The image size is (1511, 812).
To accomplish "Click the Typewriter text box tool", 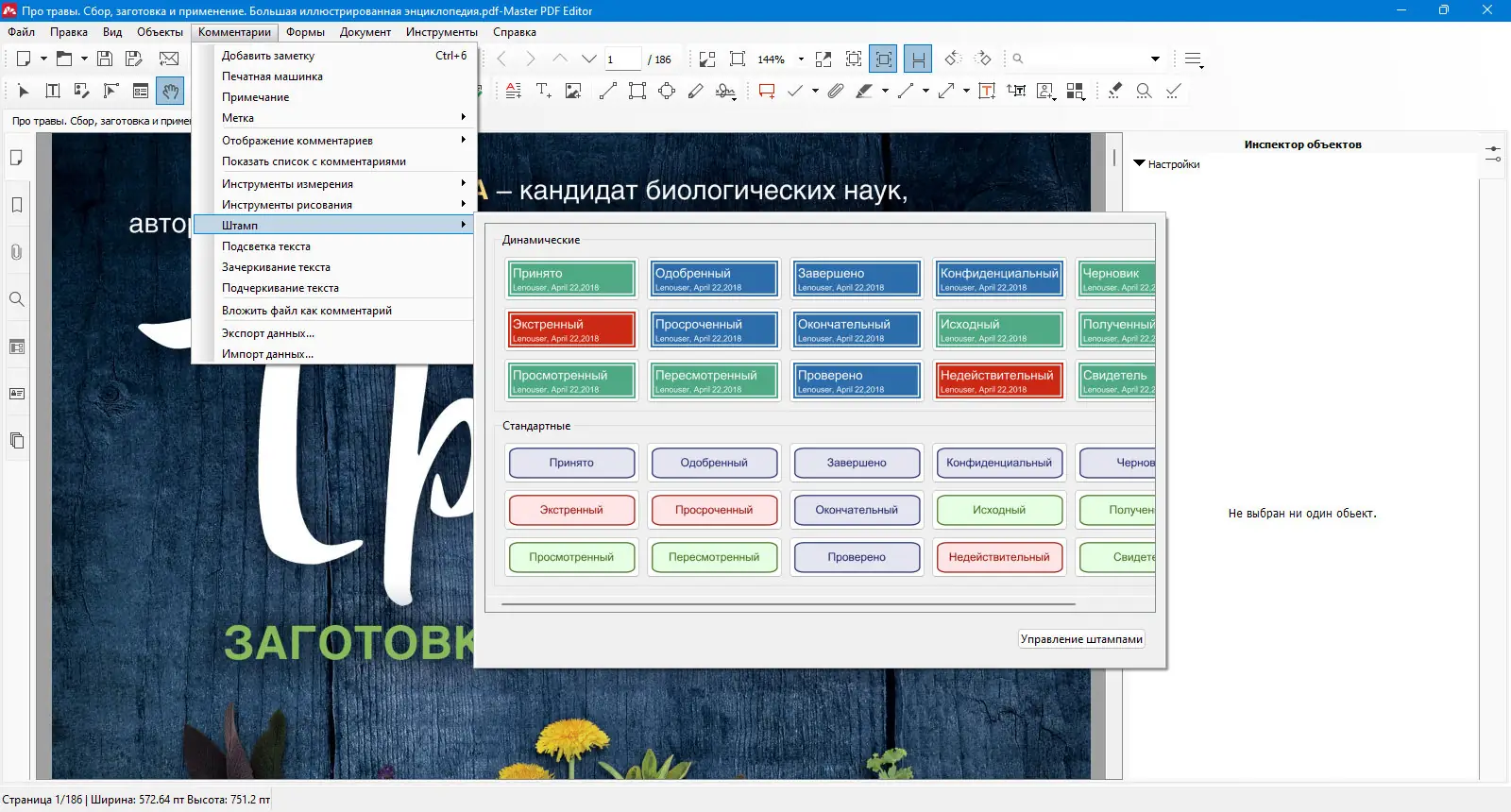I will 987,91.
